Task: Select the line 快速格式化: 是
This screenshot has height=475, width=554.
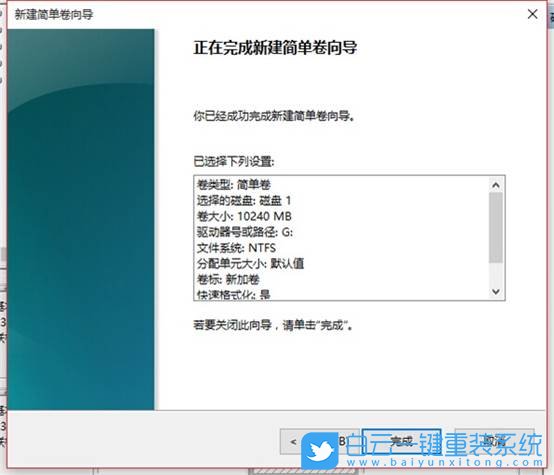Action: (x=234, y=294)
